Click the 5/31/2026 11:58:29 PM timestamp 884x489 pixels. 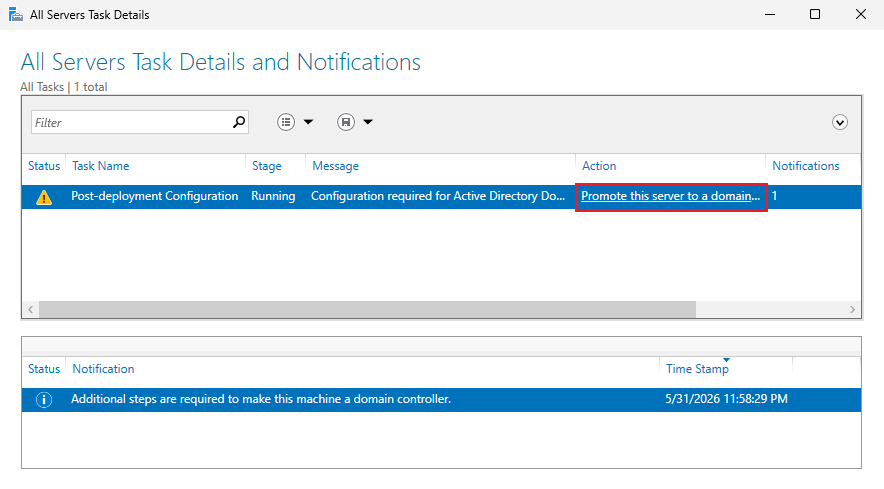(x=726, y=399)
